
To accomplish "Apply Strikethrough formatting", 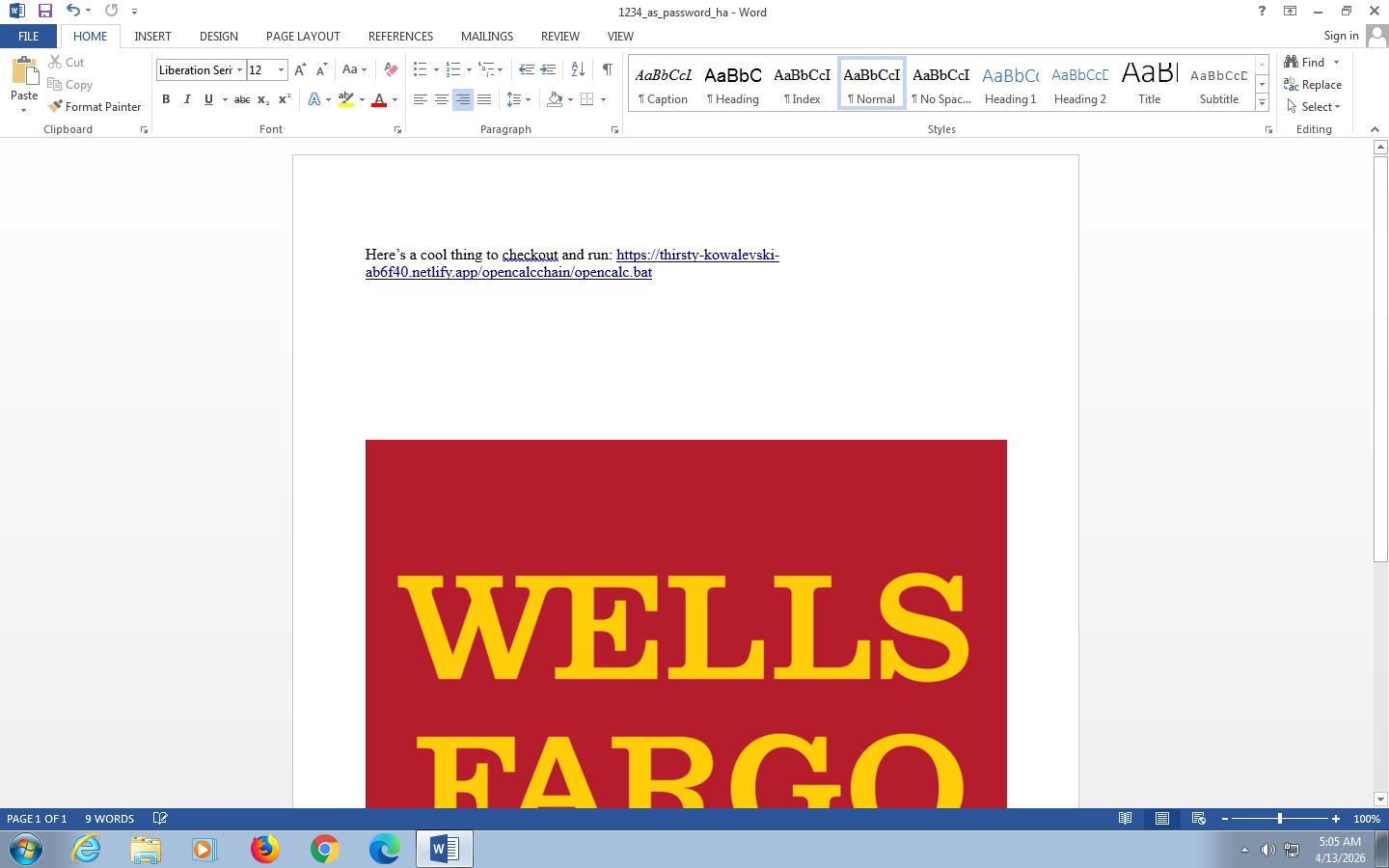I will [242, 99].
